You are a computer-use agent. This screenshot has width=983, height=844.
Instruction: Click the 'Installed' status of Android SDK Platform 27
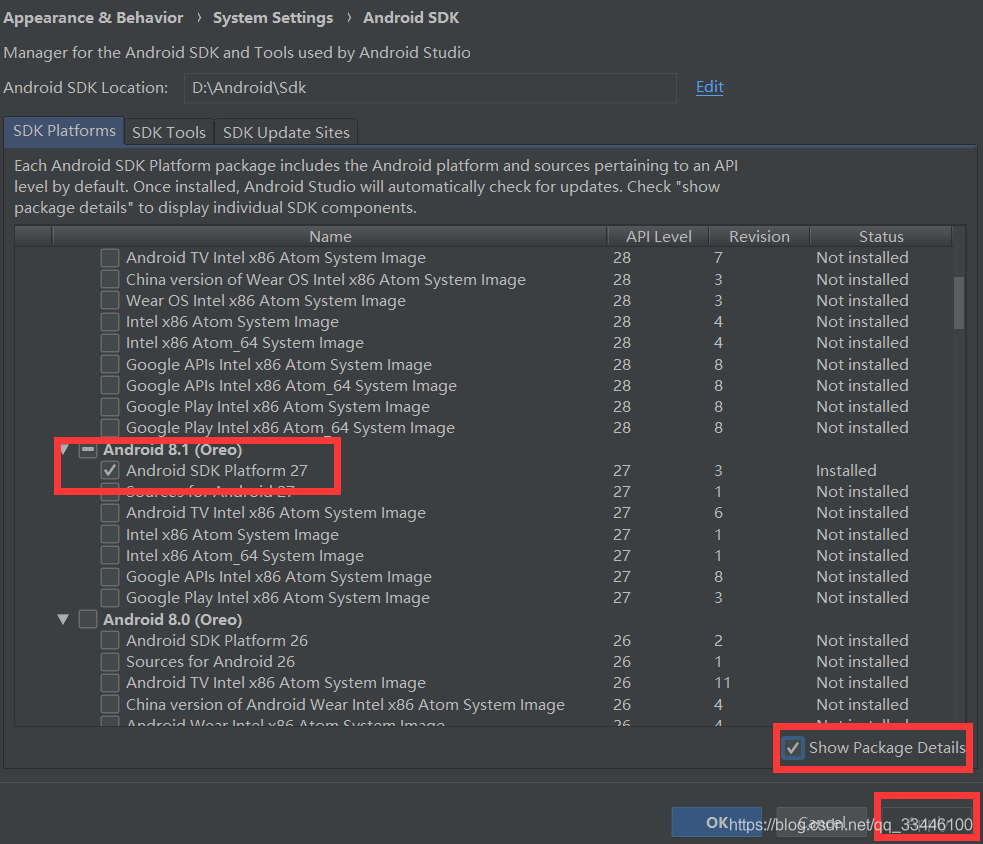pos(846,470)
